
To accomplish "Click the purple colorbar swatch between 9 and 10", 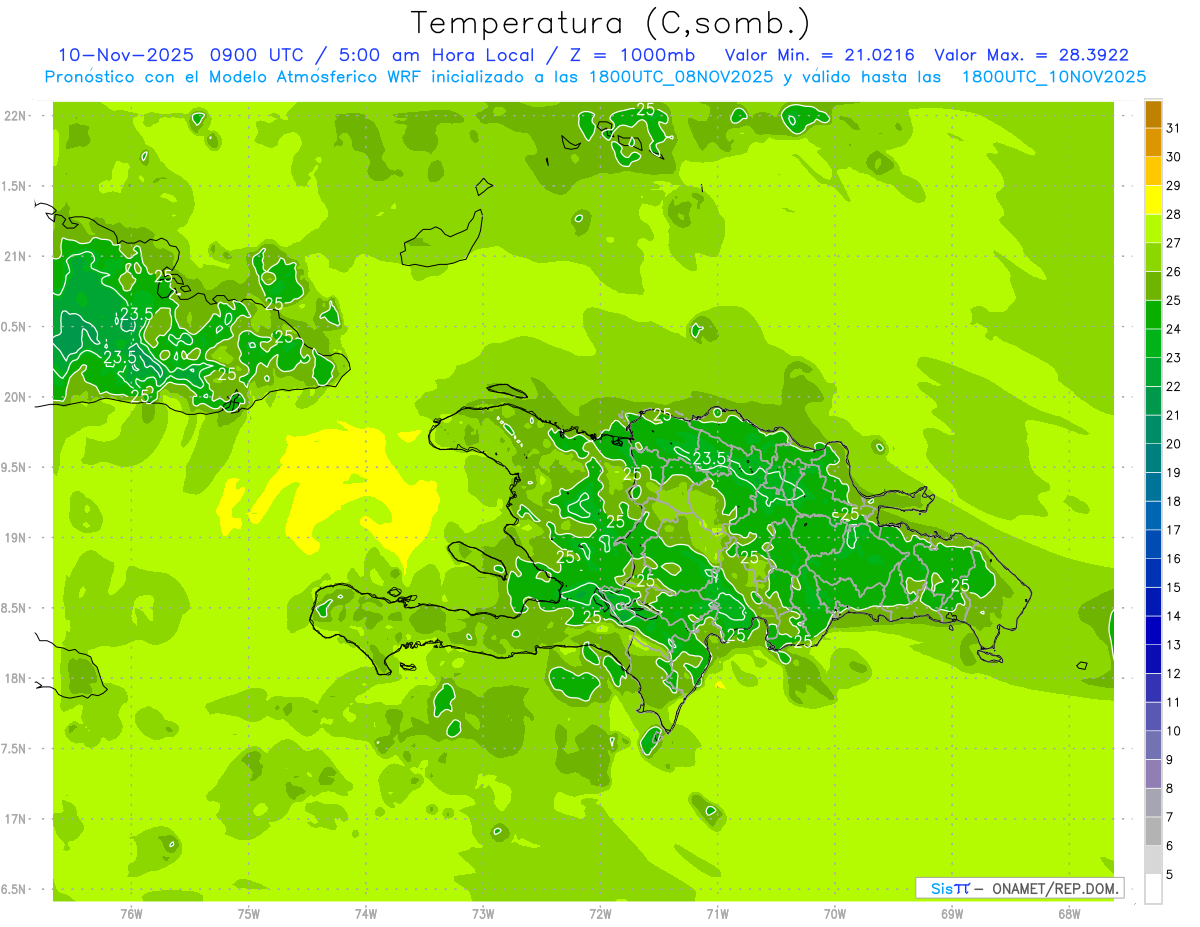I will (1153, 745).
